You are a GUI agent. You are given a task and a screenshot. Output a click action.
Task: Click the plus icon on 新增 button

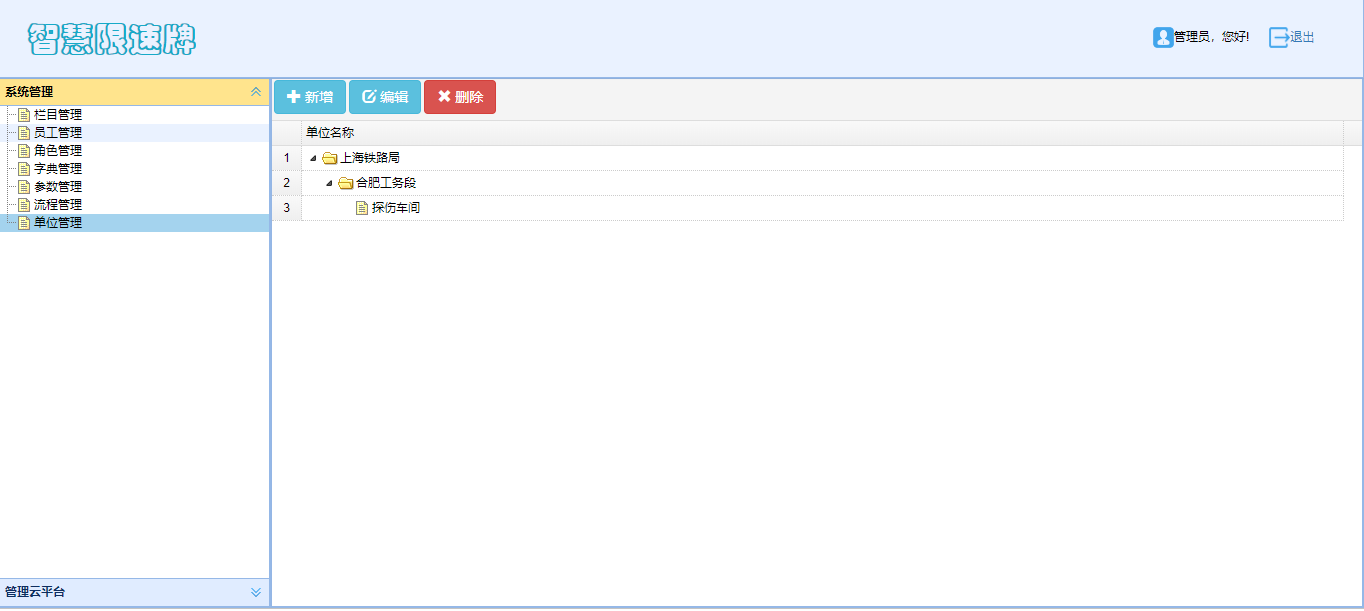[x=293, y=97]
